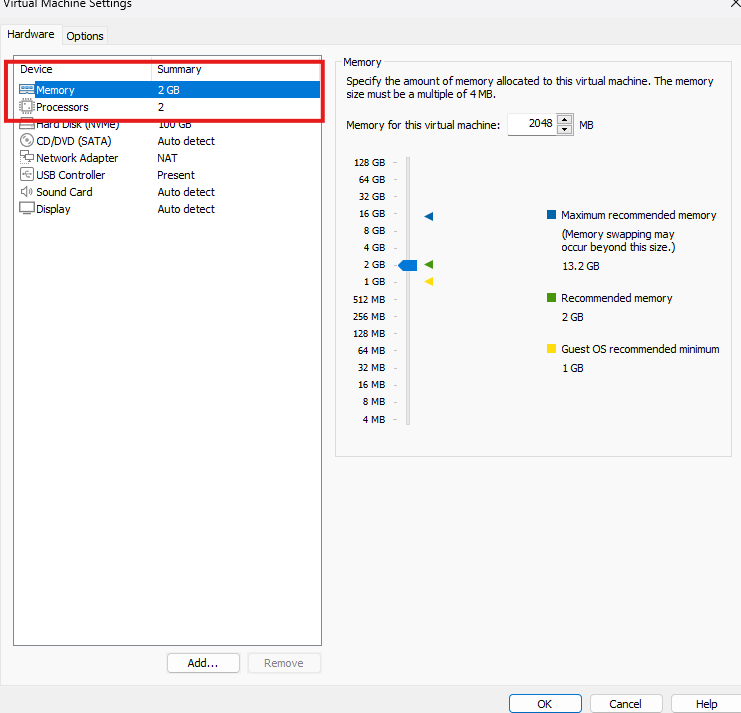Screen dimensions: 741x713
Task: Open Help for VM settings
Action: point(706,704)
